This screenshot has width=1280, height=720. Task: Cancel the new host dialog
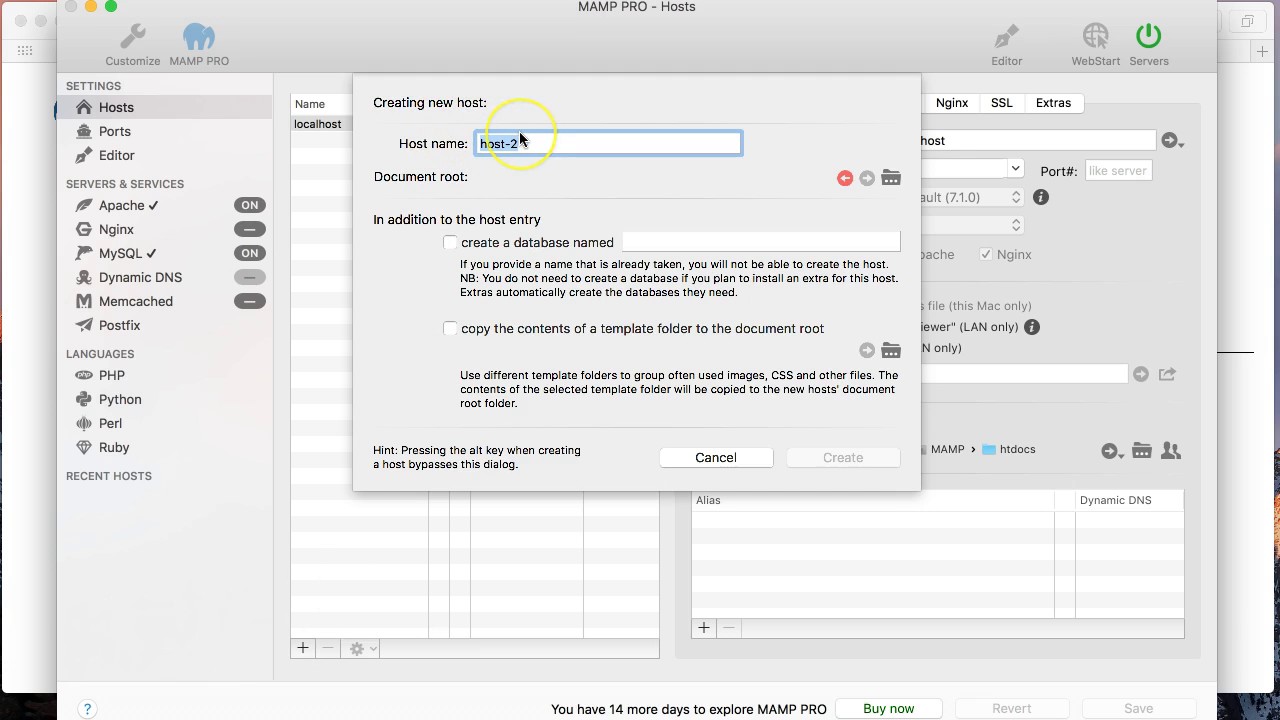[716, 457]
